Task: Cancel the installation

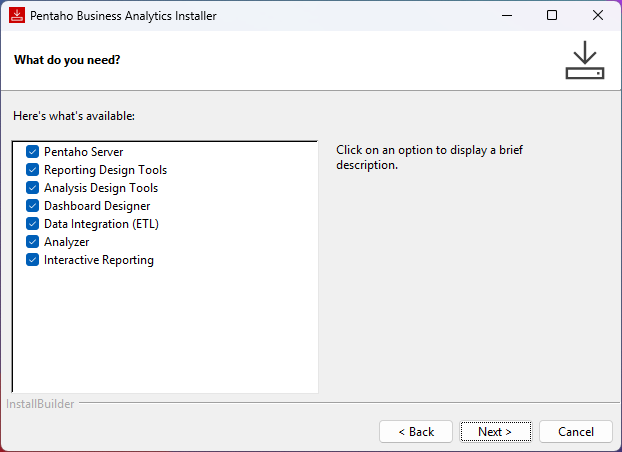Action: 575,432
